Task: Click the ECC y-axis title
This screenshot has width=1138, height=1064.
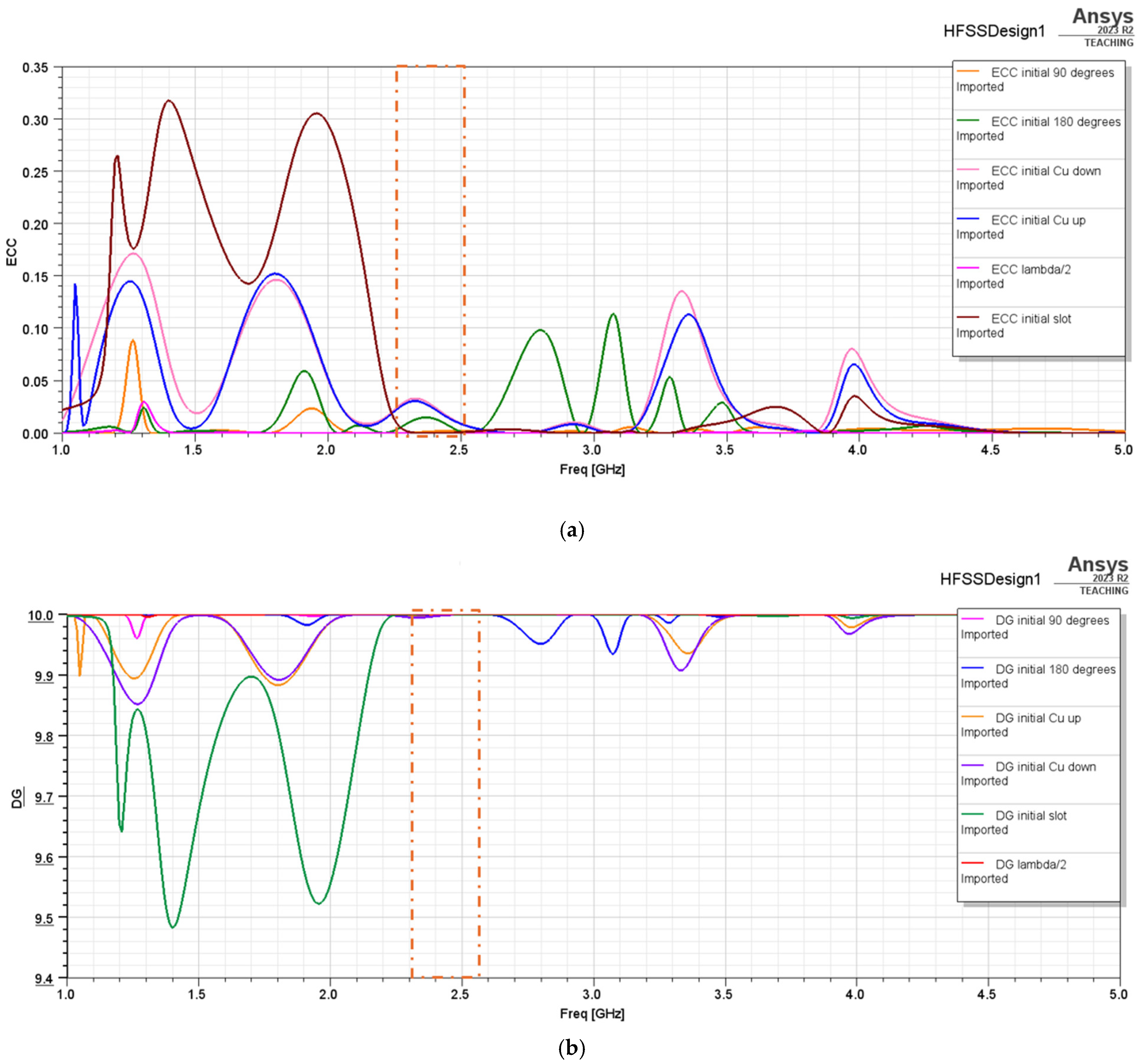Action: [x=11, y=252]
